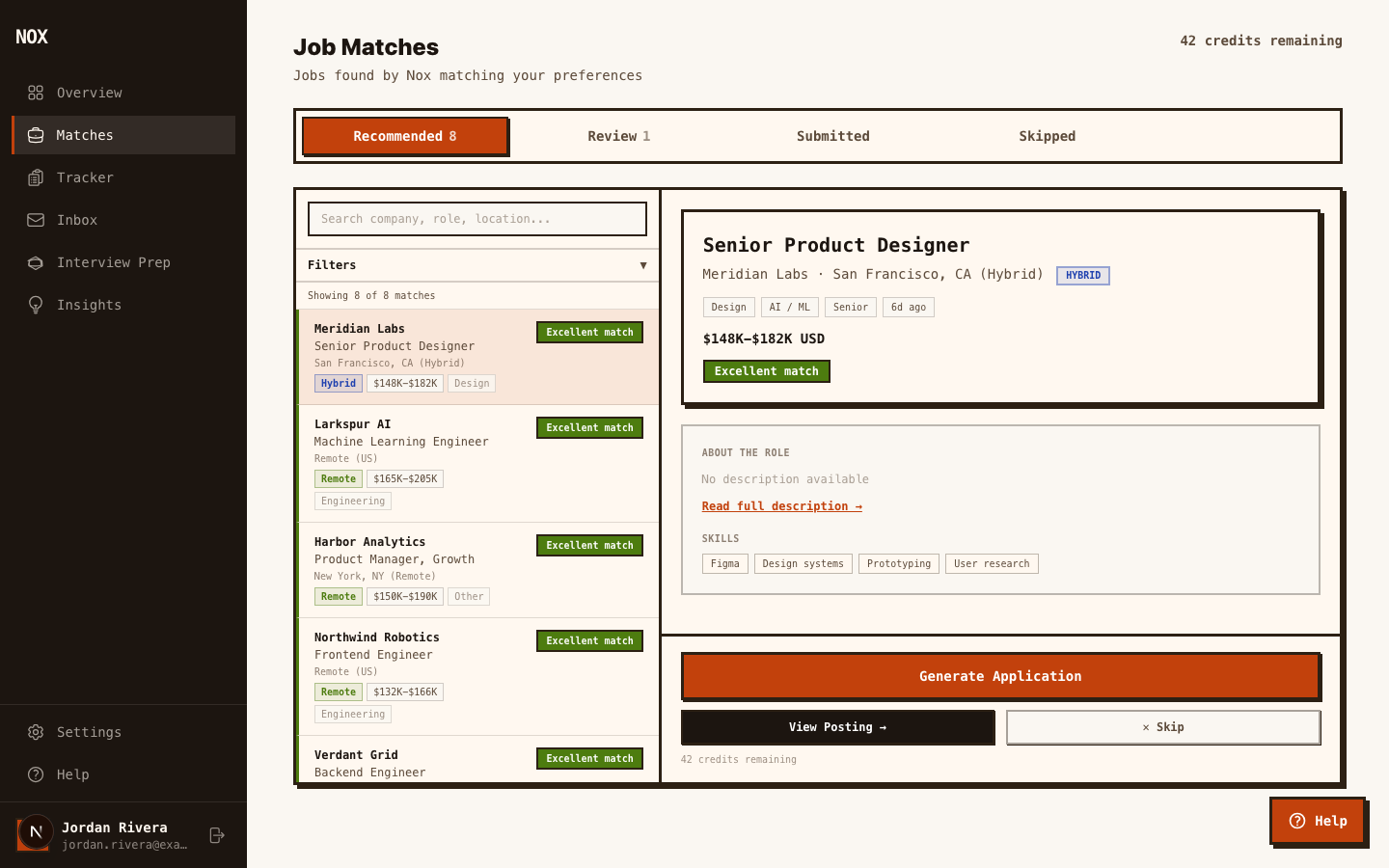
Task: Click the Overview grid icon in sidebar
Action: click(36, 93)
